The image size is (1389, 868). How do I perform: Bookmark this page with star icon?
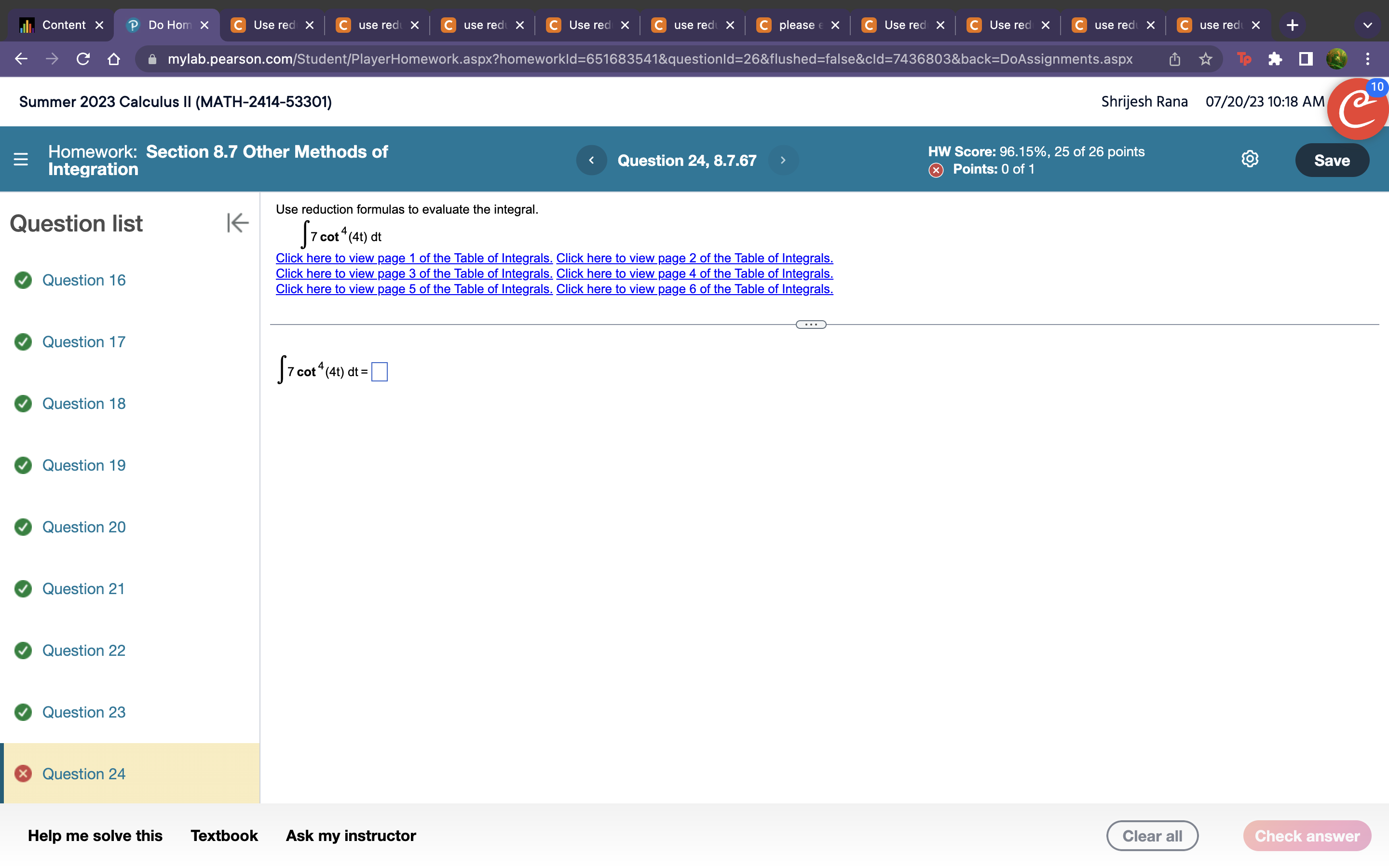tap(1205, 58)
